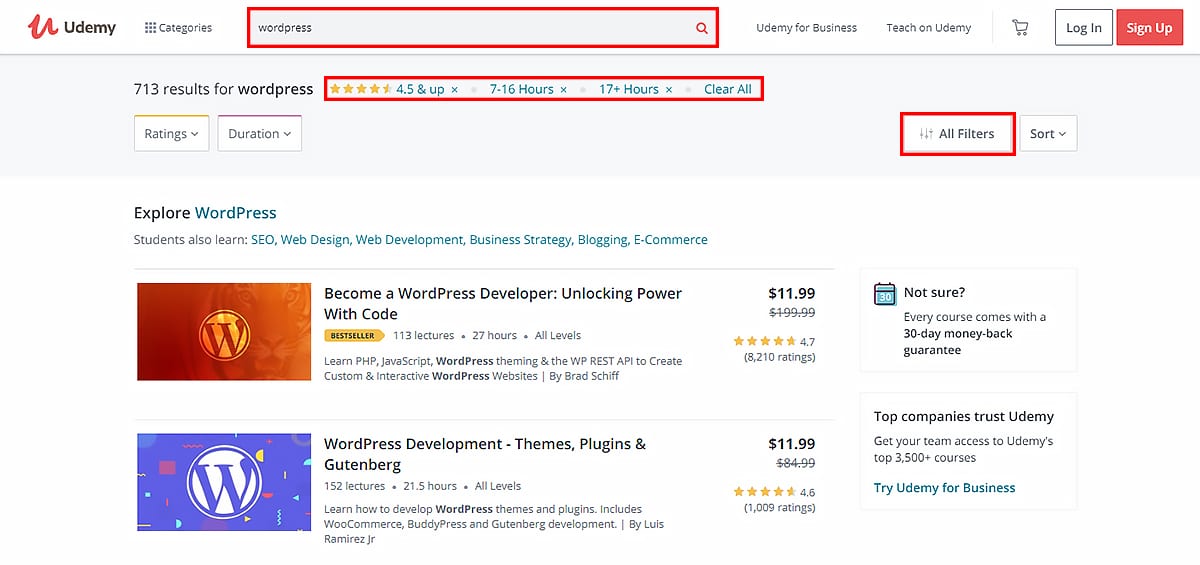Click the $84.99 struck-through price
The width and height of the screenshot is (1200, 565).
(796, 463)
